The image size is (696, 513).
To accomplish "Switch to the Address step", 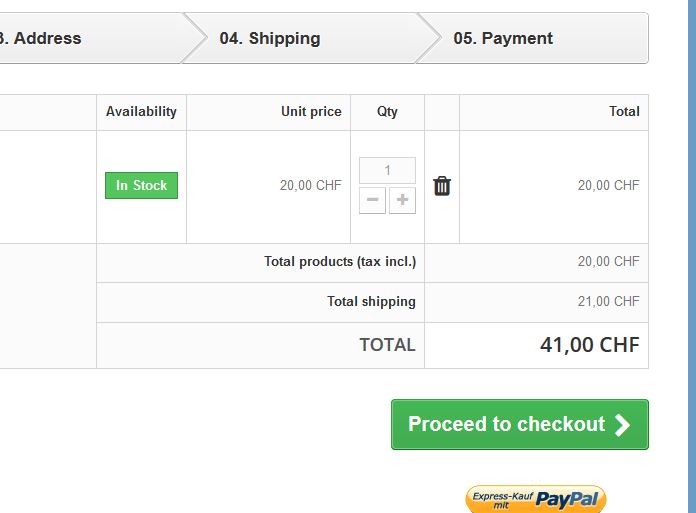I will [x=46, y=39].
